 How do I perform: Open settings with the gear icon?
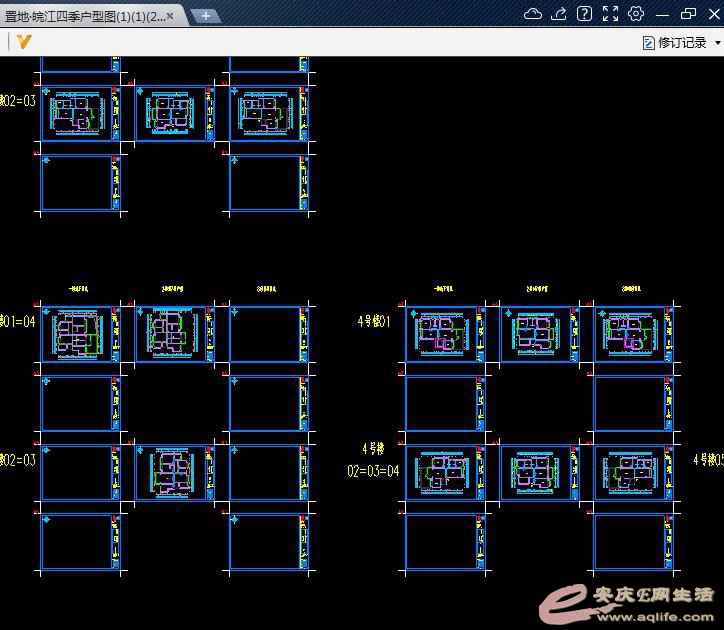pos(636,13)
